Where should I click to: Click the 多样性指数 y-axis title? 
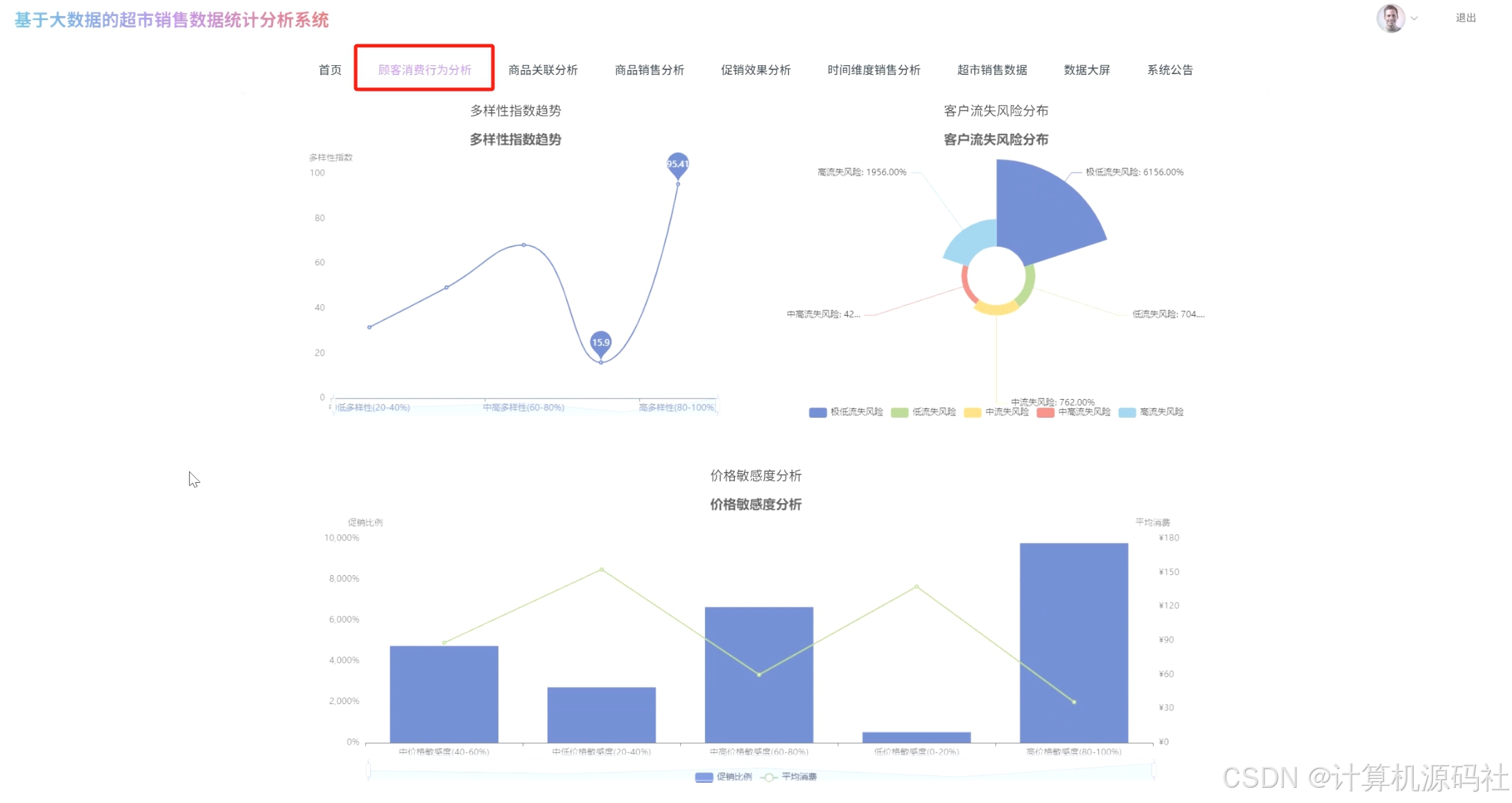[x=331, y=158]
